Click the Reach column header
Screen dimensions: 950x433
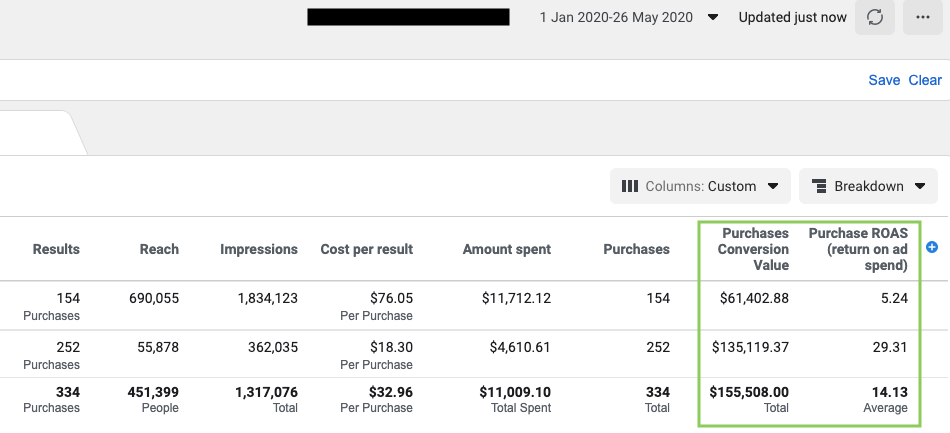(x=159, y=249)
